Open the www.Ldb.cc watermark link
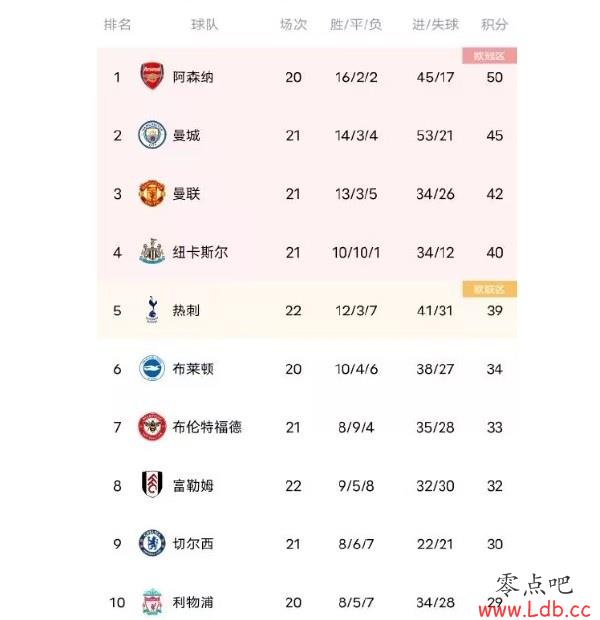Screen dimensions: 600x620 pos(534,609)
